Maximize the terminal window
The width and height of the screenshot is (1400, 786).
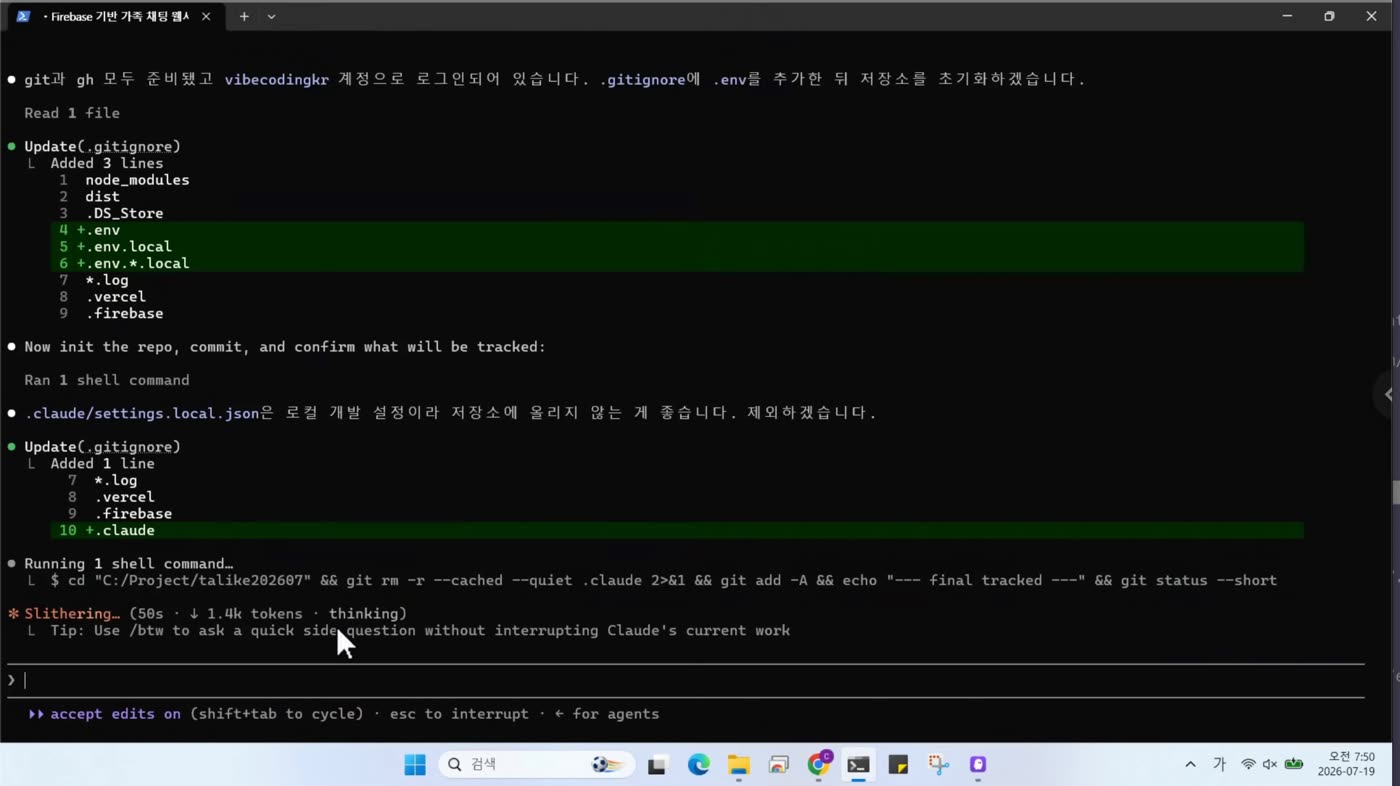click(x=1329, y=16)
